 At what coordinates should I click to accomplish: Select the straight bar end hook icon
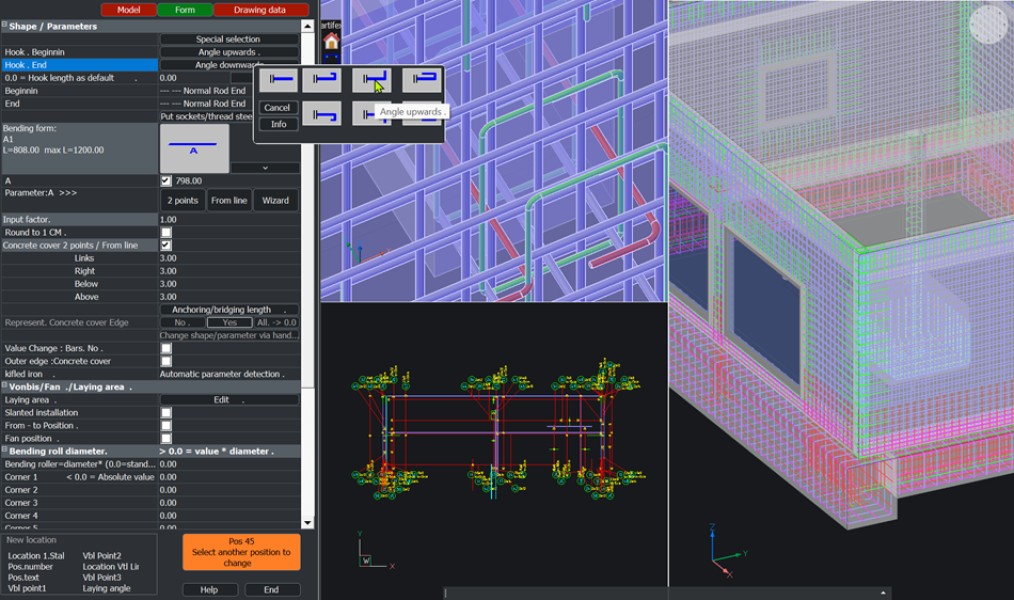click(x=279, y=80)
